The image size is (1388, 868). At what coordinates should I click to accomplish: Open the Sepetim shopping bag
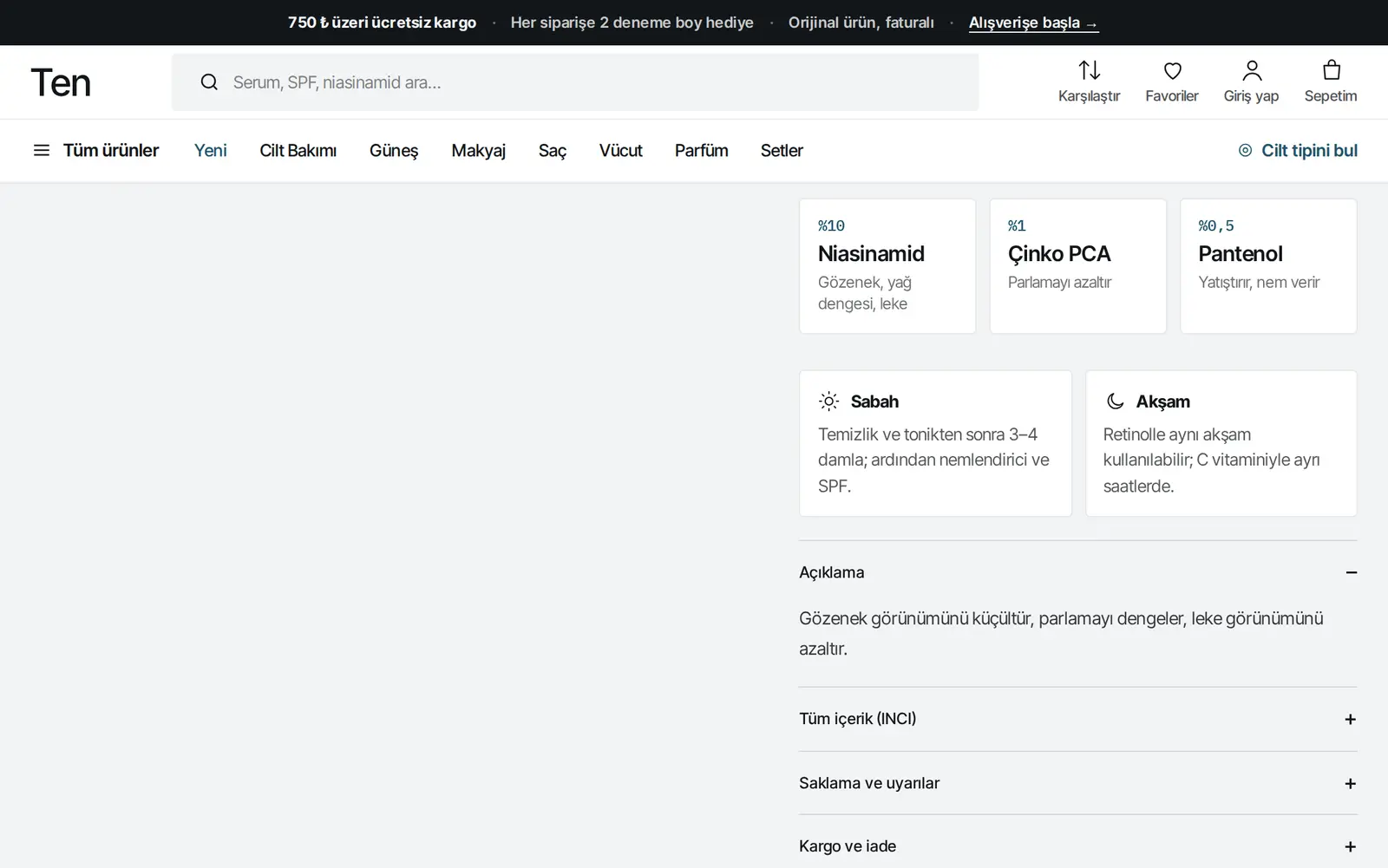pos(1332,70)
